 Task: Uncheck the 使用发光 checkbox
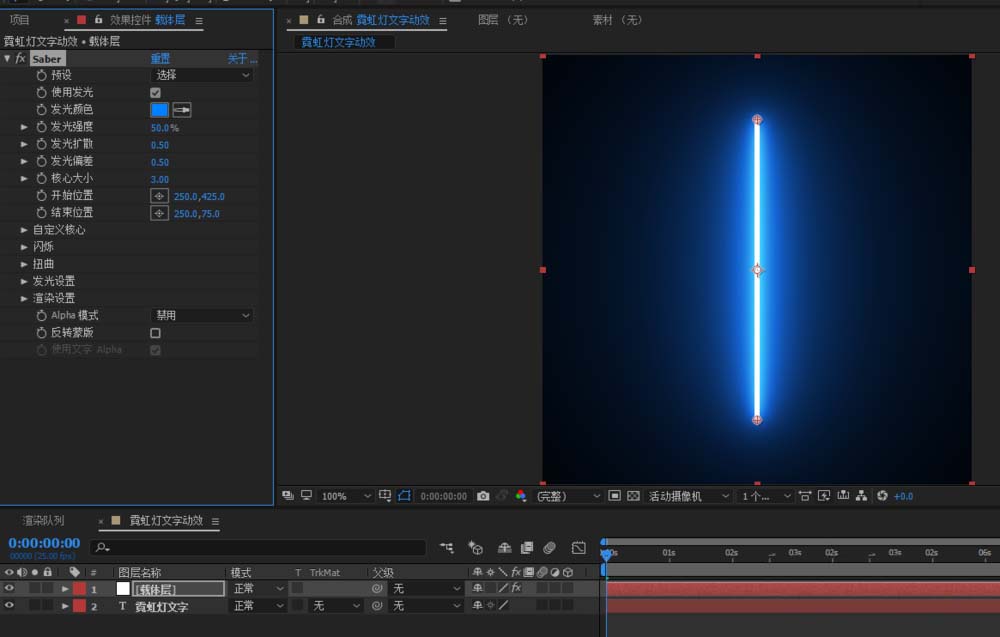(155, 93)
